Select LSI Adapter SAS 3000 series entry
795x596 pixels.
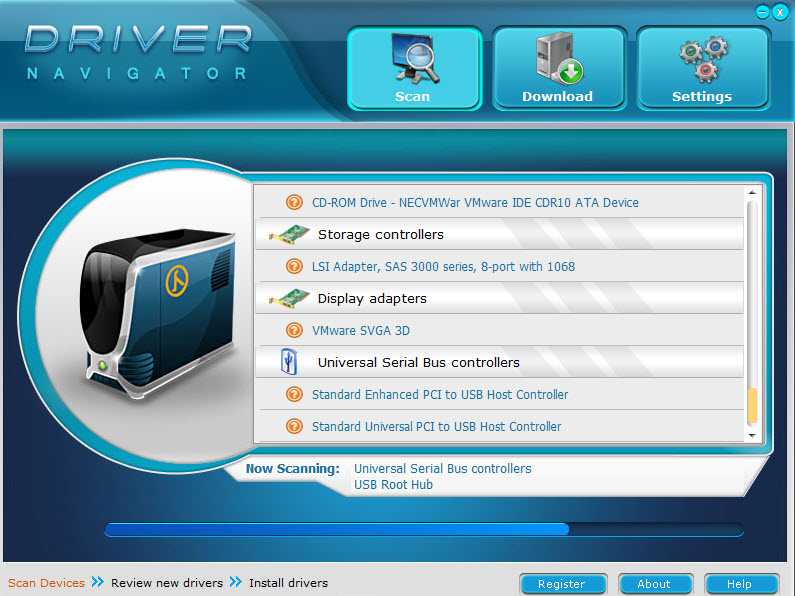pyautogui.click(x=499, y=266)
